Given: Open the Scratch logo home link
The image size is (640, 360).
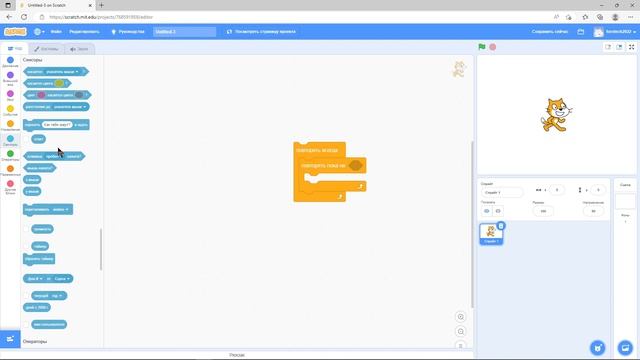Looking at the screenshot, I should click(x=15, y=31).
